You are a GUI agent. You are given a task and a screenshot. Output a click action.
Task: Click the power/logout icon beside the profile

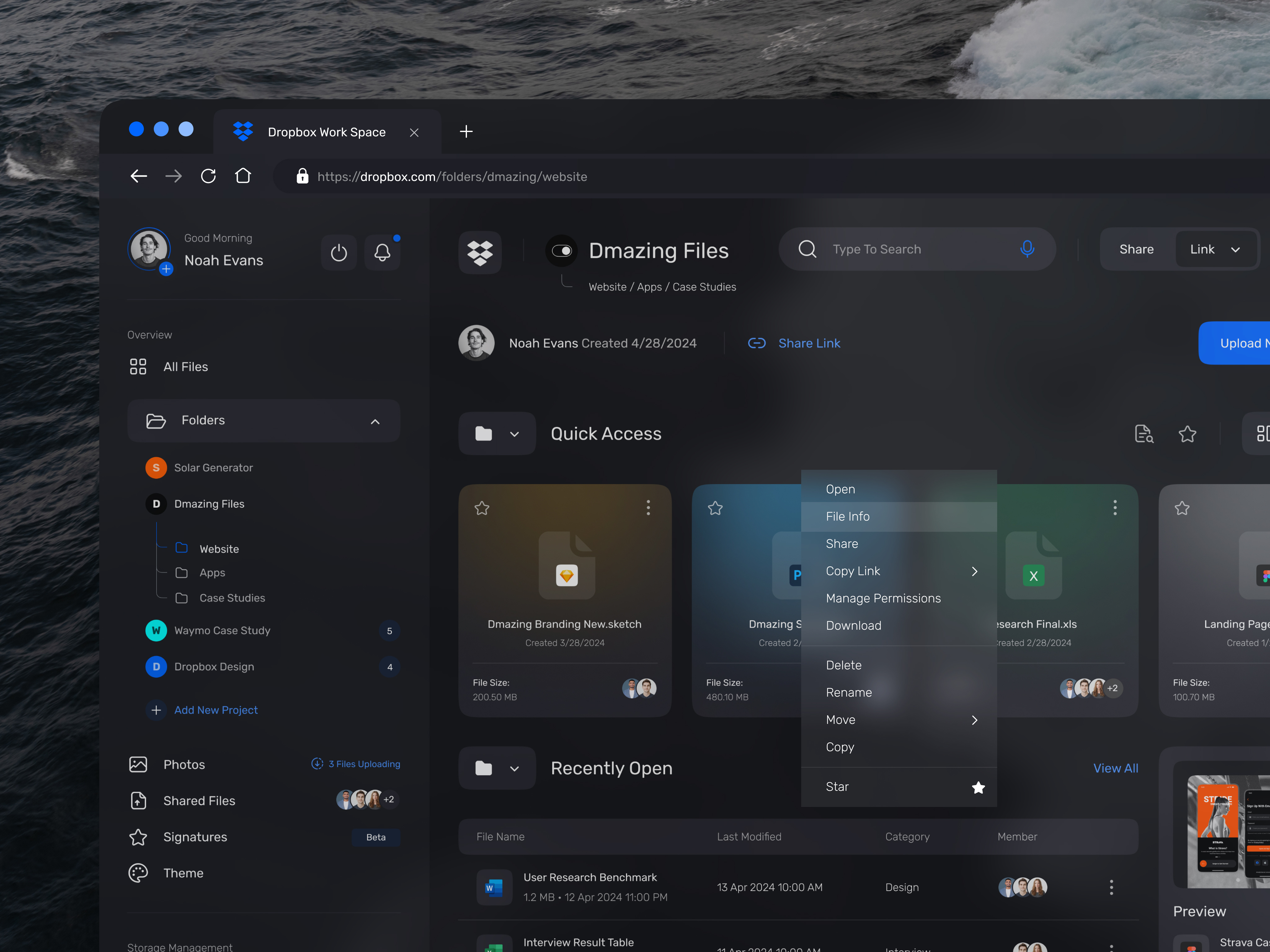[x=339, y=252]
